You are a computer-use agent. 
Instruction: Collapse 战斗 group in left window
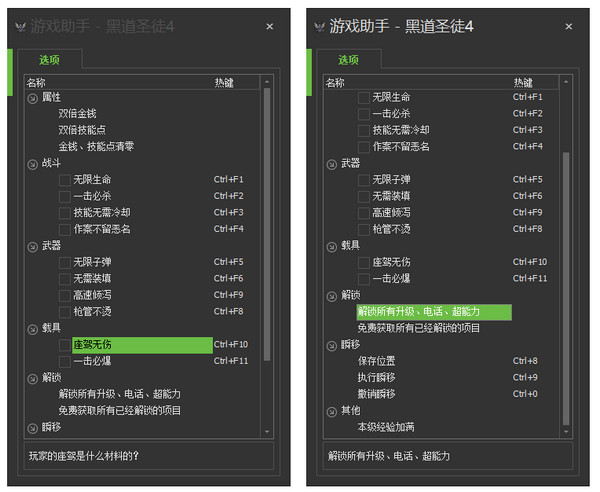click(x=33, y=165)
